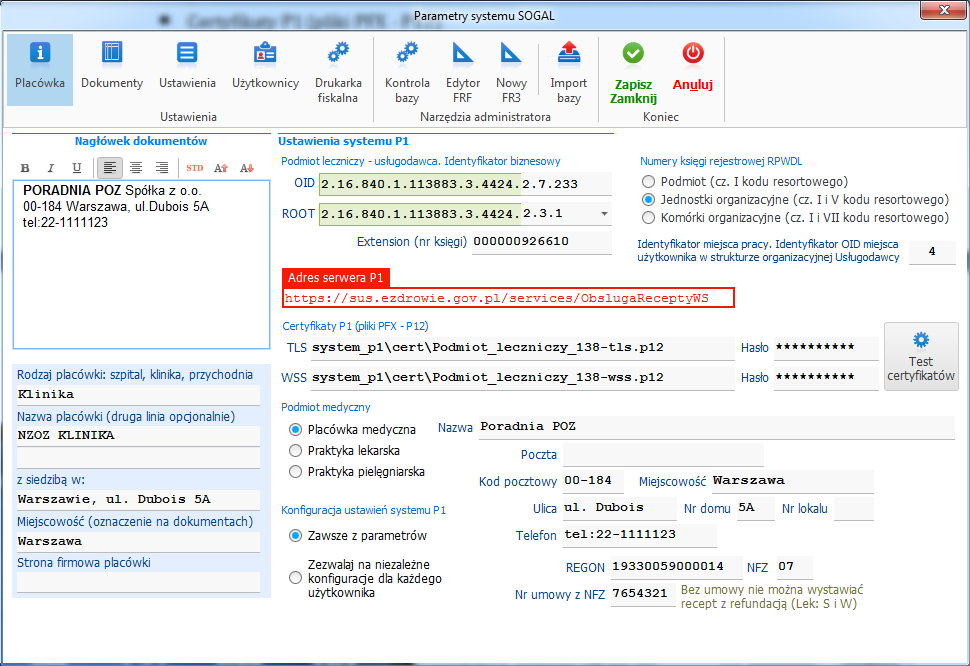Choose Praktyka lekarska radio button
Viewport: 970px width, 666px height.
click(x=296, y=451)
